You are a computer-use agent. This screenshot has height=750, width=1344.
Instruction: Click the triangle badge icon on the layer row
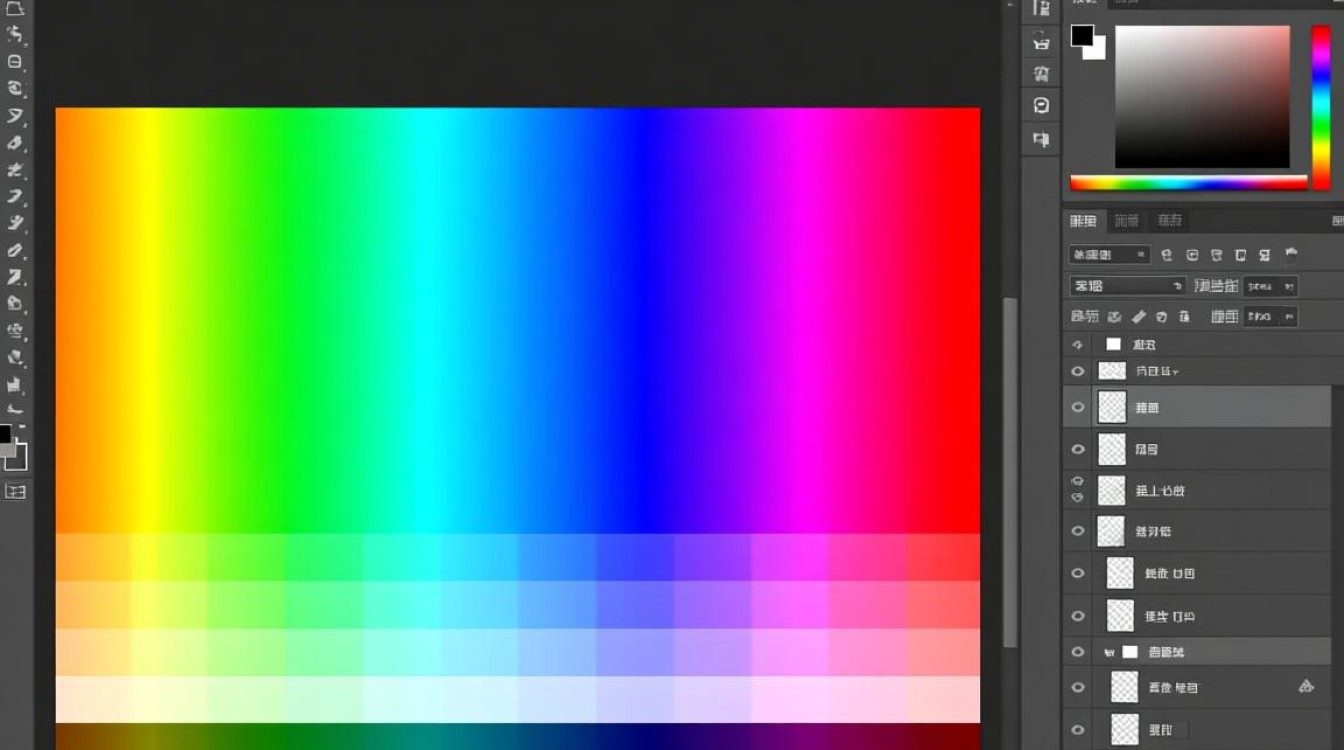tap(1306, 686)
